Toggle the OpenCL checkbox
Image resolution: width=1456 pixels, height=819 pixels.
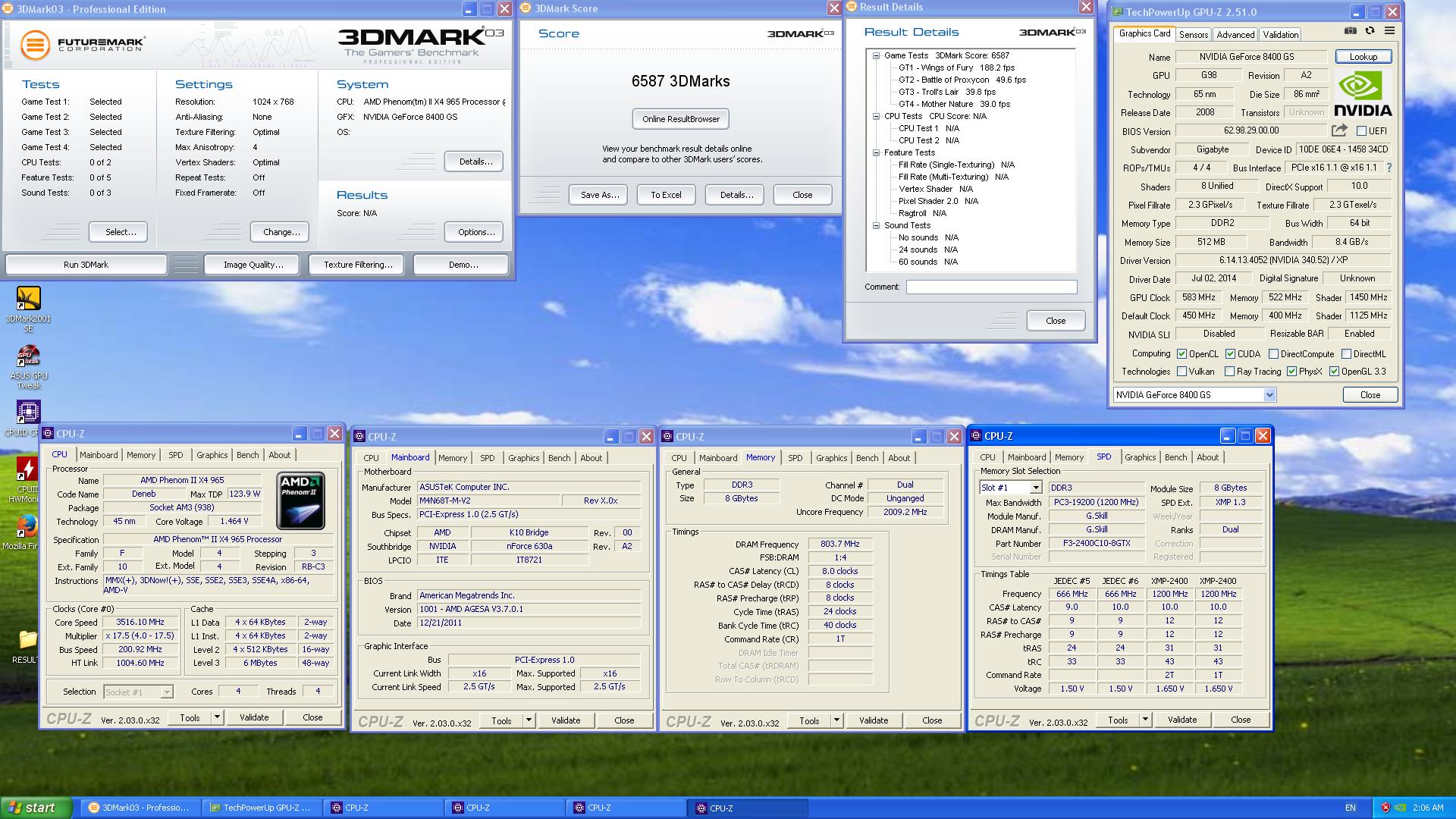(1181, 354)
